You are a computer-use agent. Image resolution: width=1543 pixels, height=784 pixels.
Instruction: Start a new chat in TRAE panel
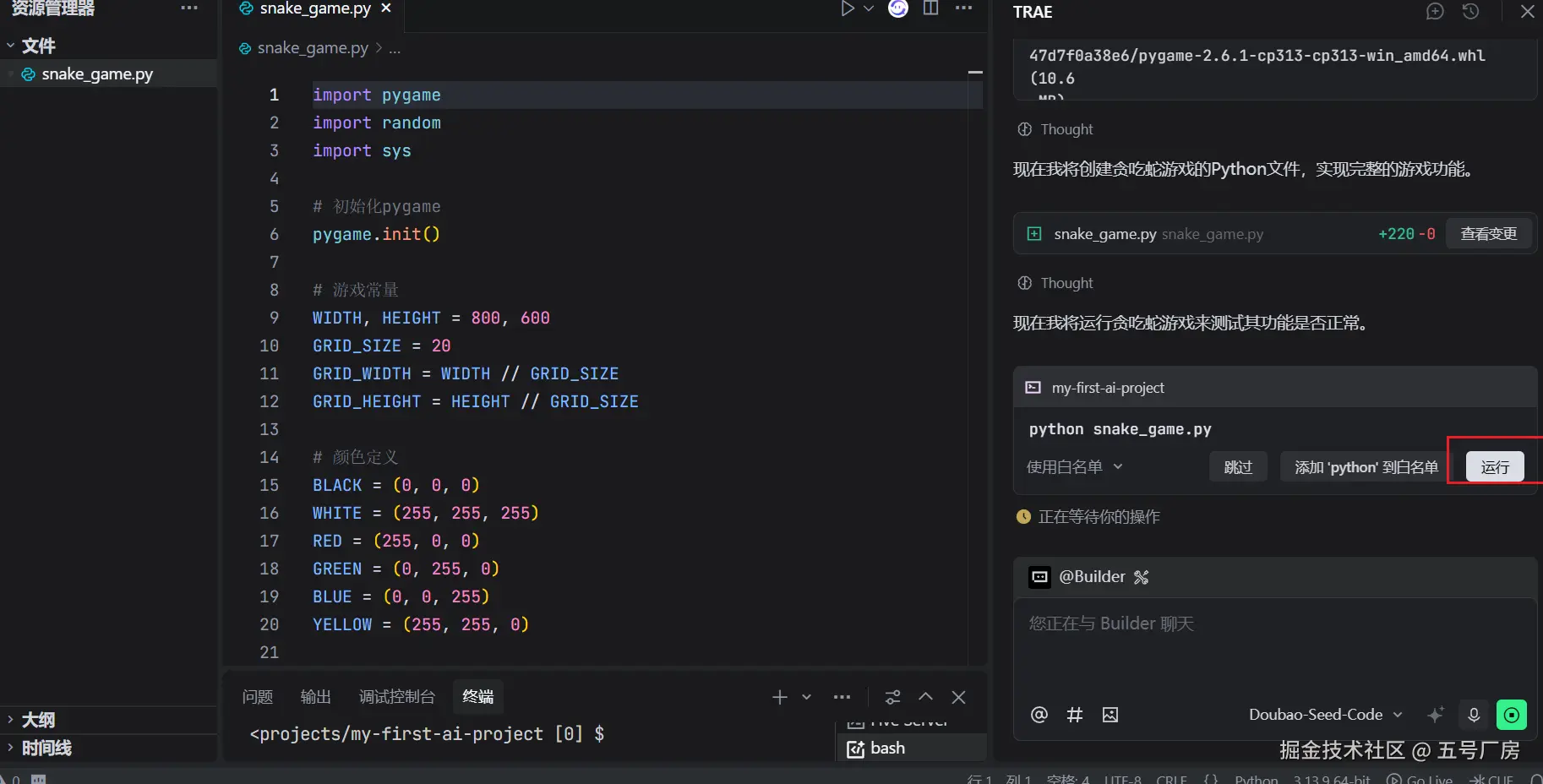click(x=1435, y=11)
